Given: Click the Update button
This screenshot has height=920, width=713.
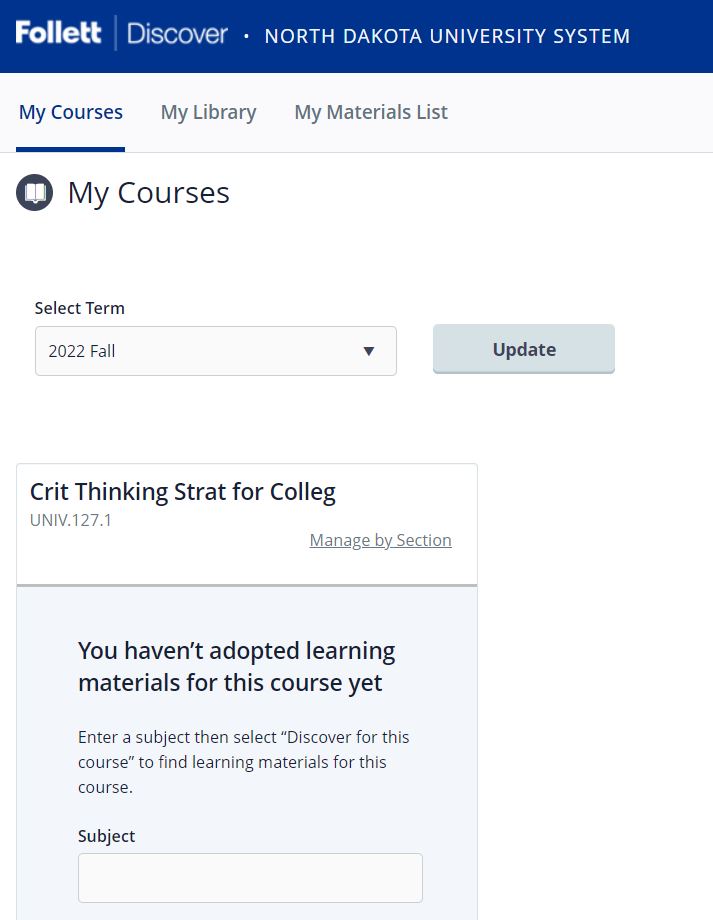Looking at the screenshot, I should point(524,349).
